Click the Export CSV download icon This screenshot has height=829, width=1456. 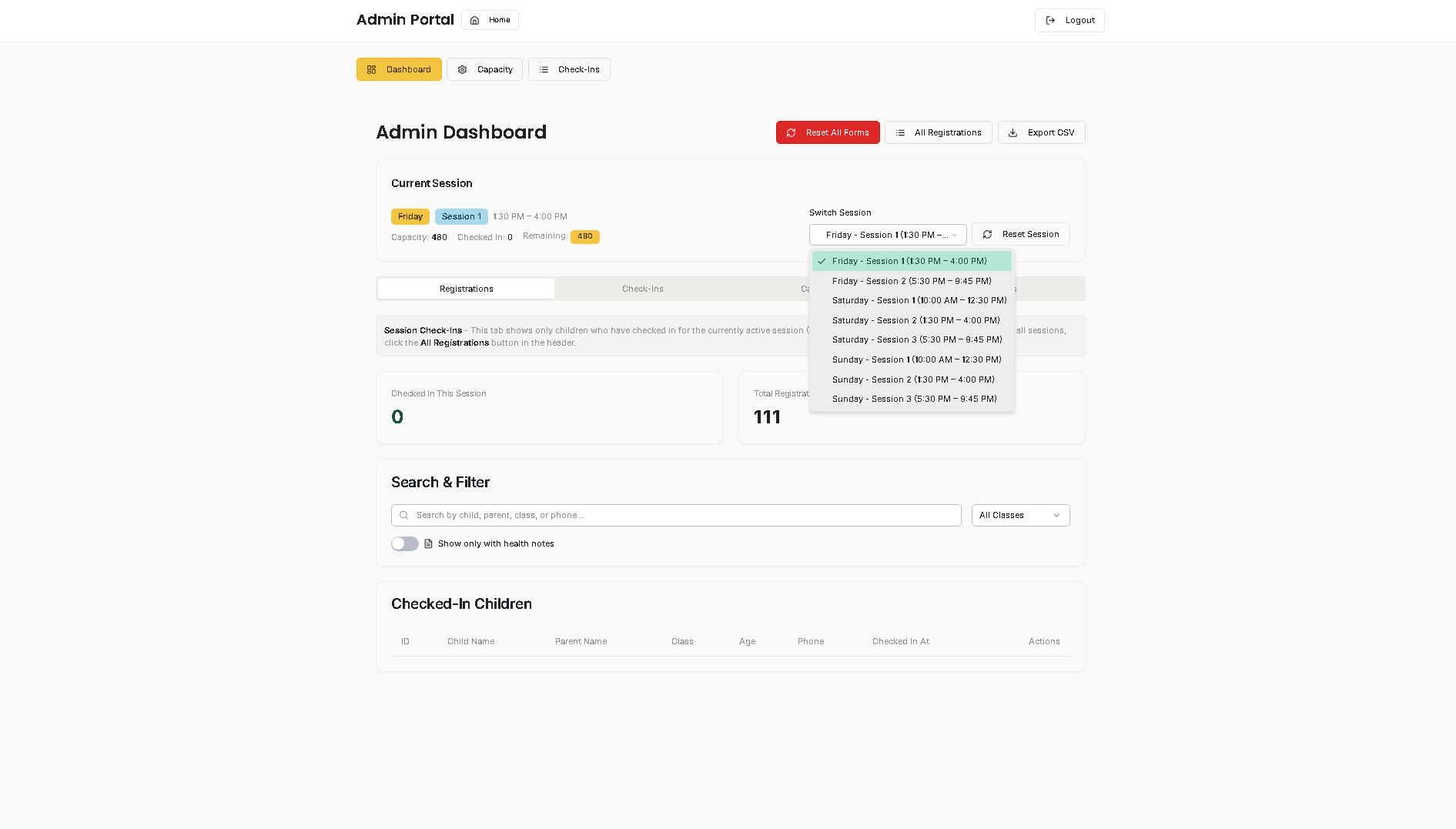pos(1013,133)
